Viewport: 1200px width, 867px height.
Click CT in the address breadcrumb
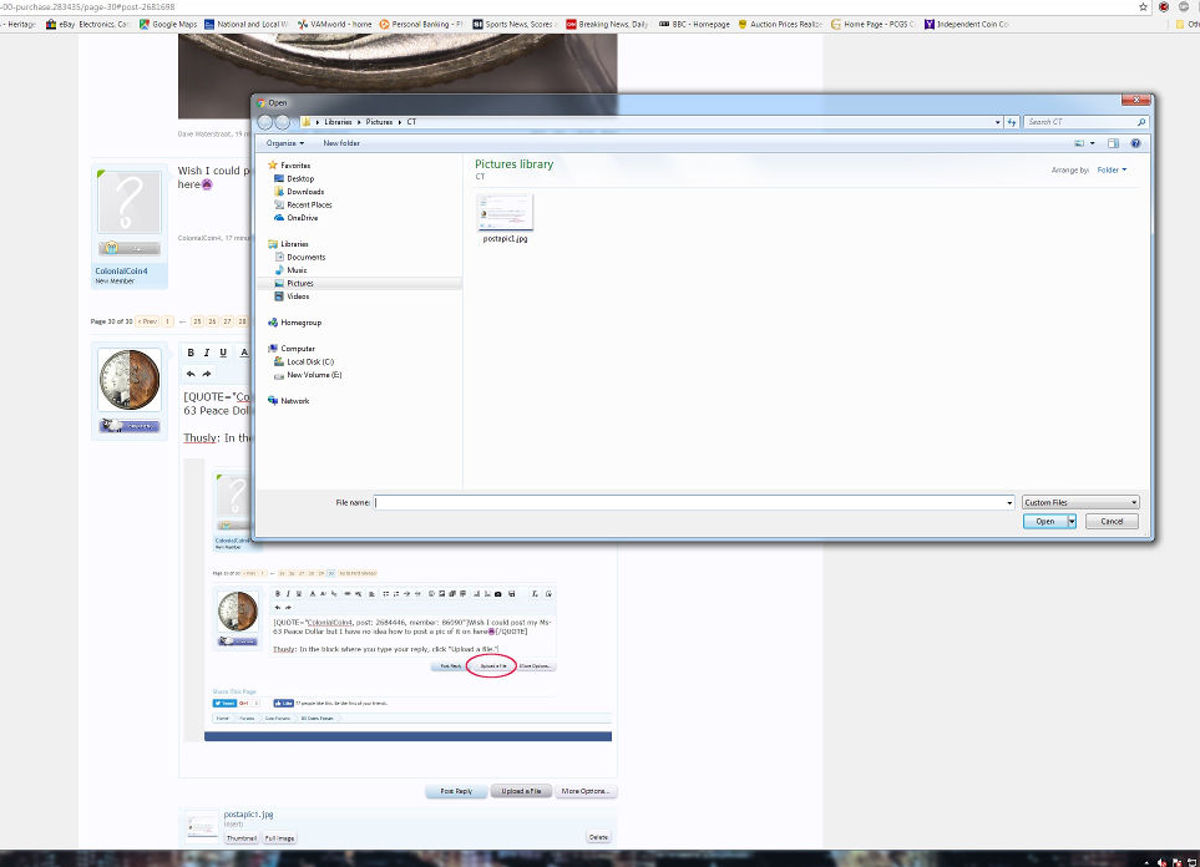click(411, 122)
